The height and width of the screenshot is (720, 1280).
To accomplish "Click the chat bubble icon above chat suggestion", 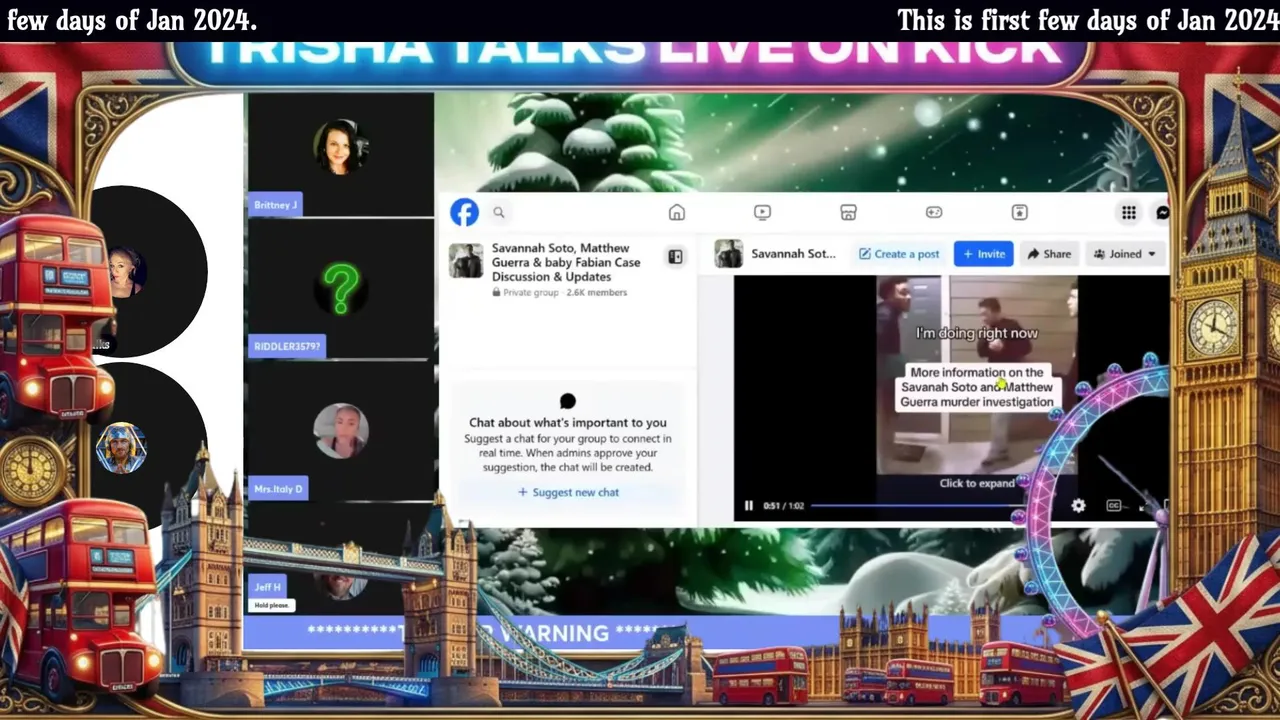I will pyautogui.click(x=568, y=401).
